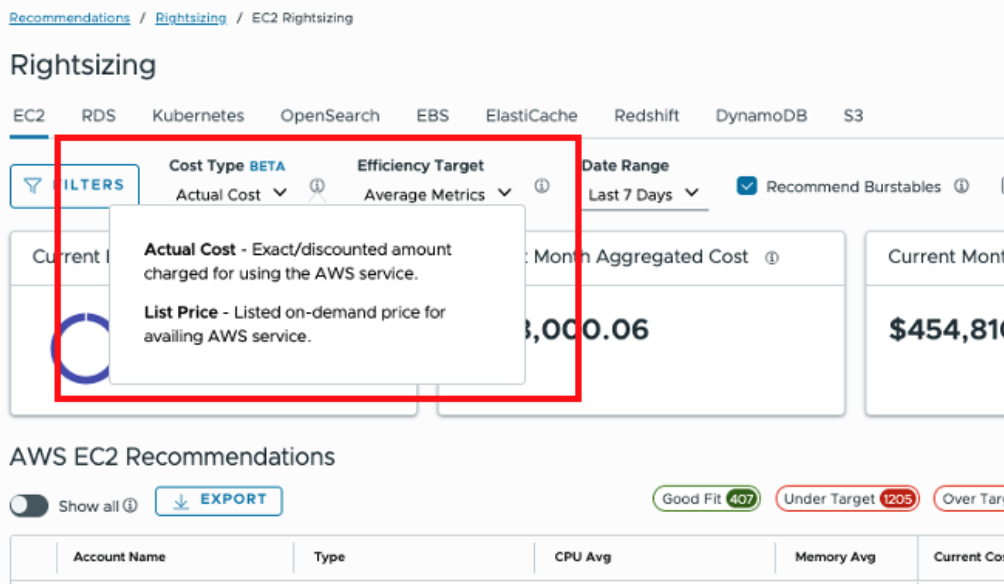Image resolution: width=1004 pixels, height=584 pixels.
Task: Go to Rightsizing breadcrumb link
Action: [x=191, y=18]
